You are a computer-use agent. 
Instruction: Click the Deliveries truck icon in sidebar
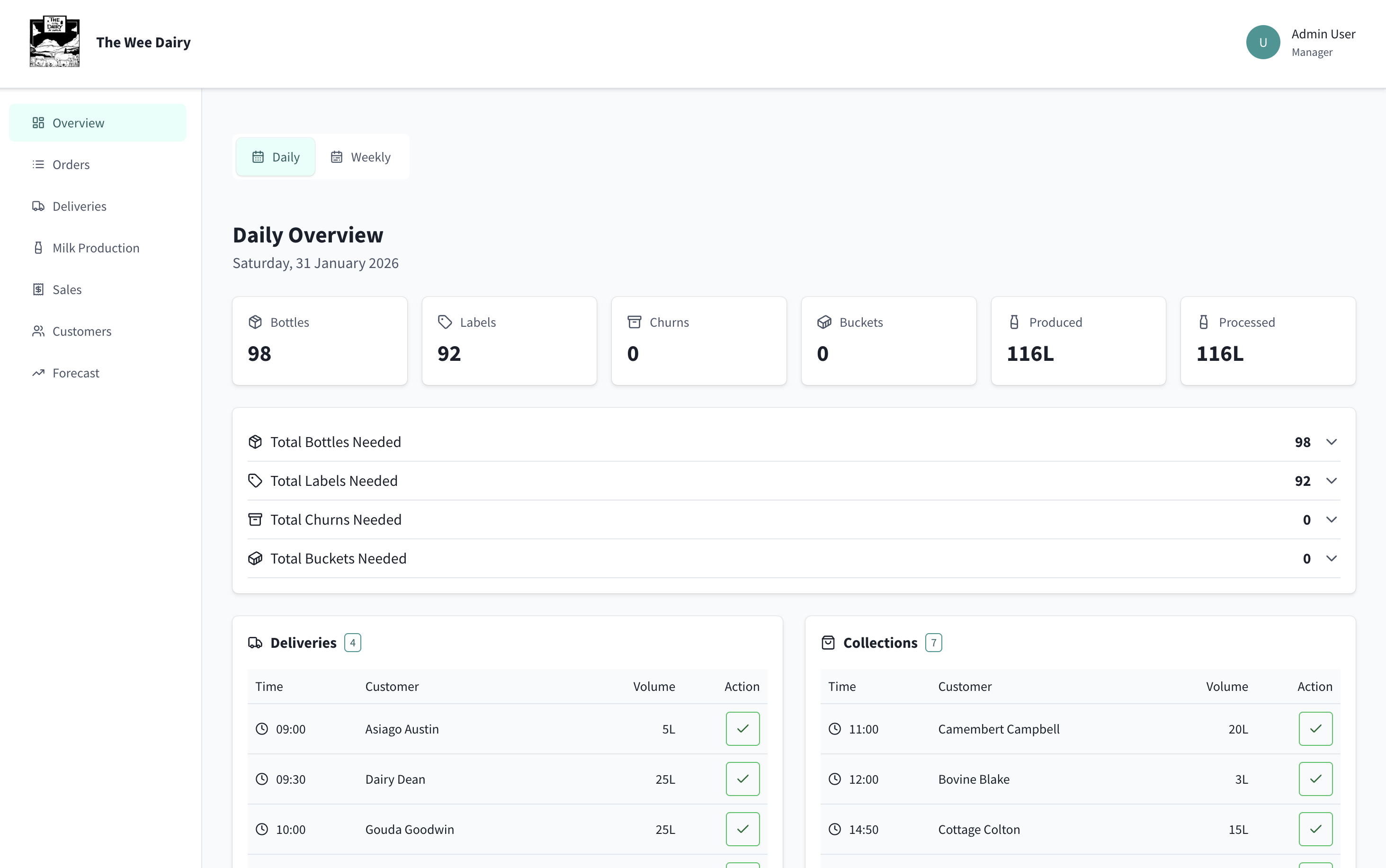click(38, 206)
